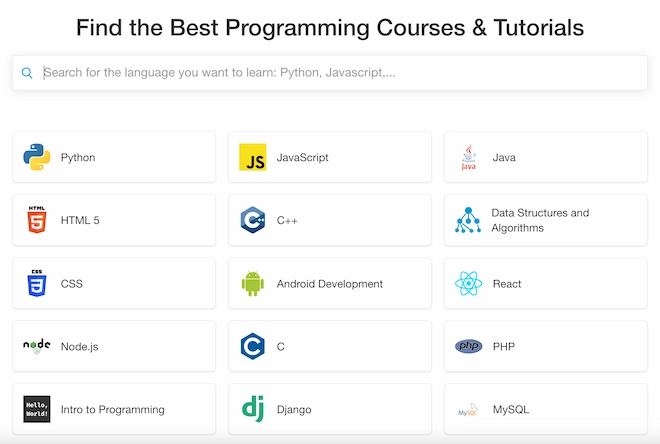The height and width of the screenshot is (444, 660).
Task: Select the Java text label
Action: pos(504,157)
